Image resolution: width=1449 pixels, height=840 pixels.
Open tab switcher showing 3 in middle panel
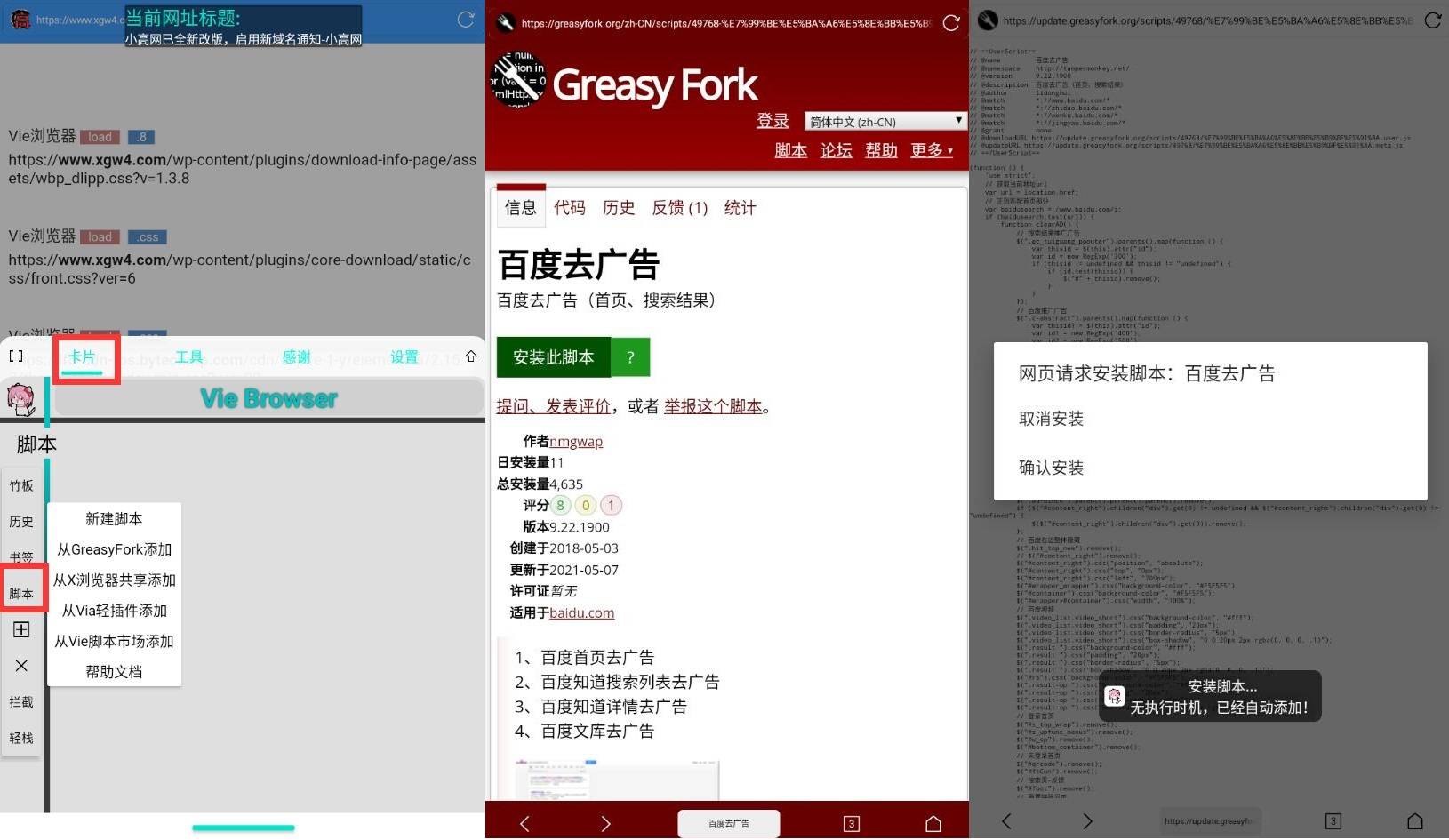click(x=852, y=823)
